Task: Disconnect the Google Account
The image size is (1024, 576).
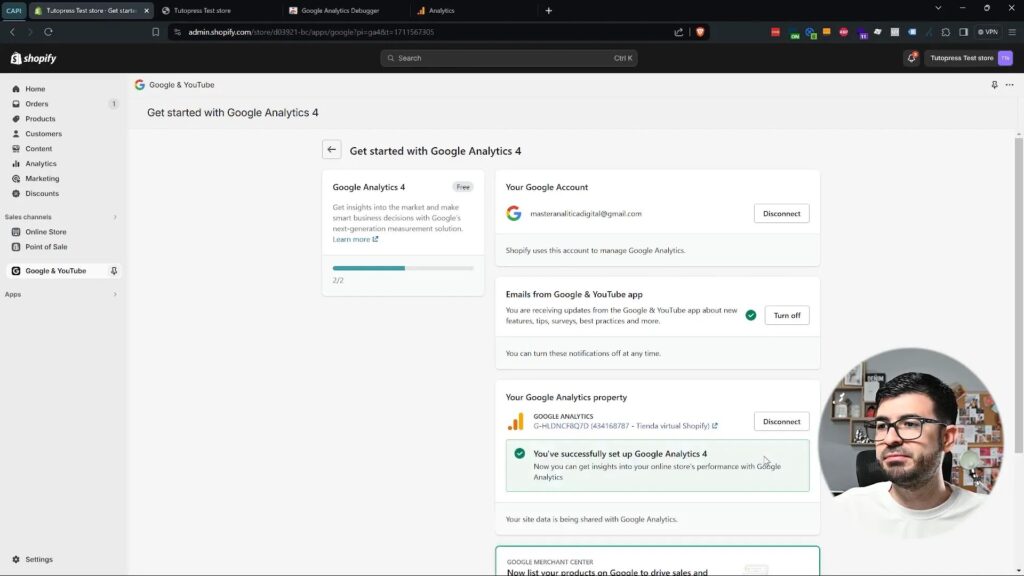Action: click(x=781, y=214)
